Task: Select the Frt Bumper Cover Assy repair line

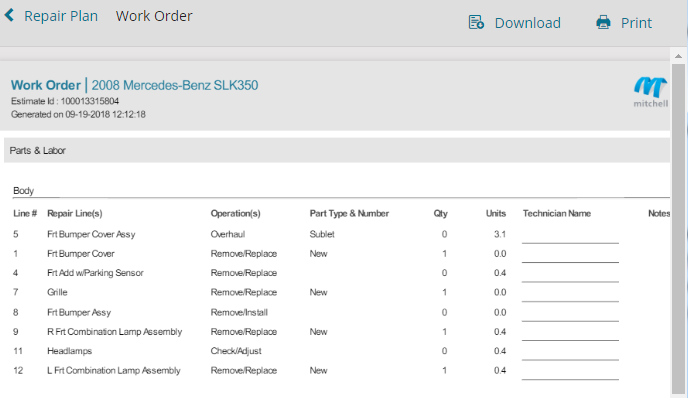Action: pyautogui.click(x=91, y=234)
